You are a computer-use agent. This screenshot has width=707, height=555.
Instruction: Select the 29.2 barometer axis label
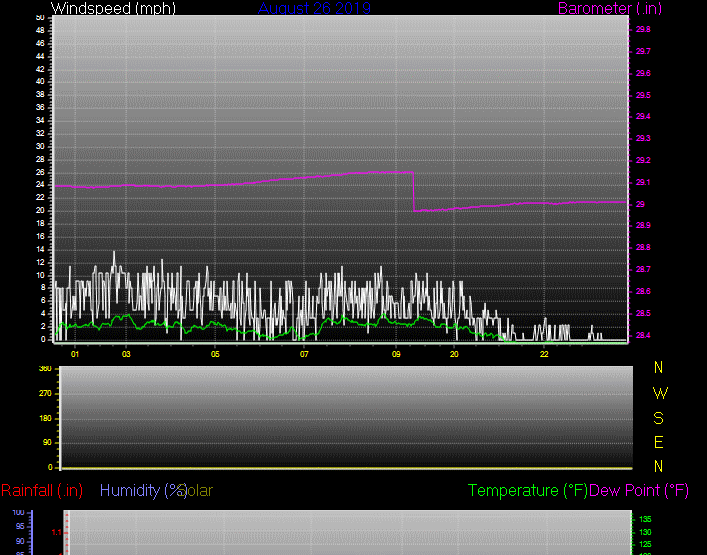coord(643,161)
